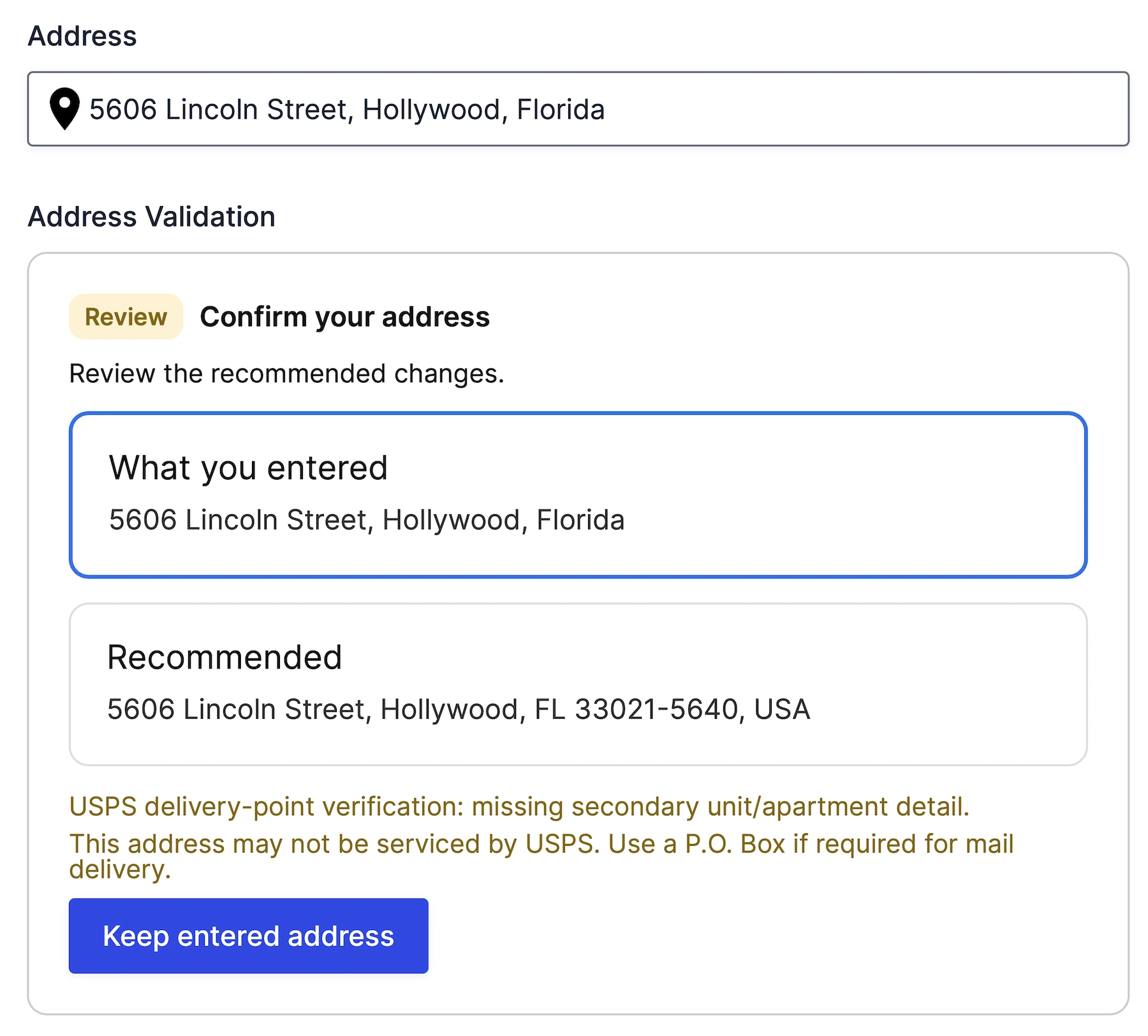Click the "What you entered" card title
The height and width of the screenshot is (1036, 1148).
tap(248, 468)
